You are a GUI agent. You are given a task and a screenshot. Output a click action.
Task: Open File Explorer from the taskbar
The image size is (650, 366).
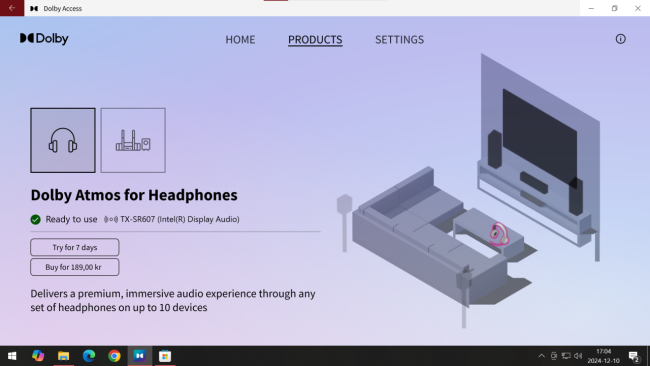coord(63,356)
